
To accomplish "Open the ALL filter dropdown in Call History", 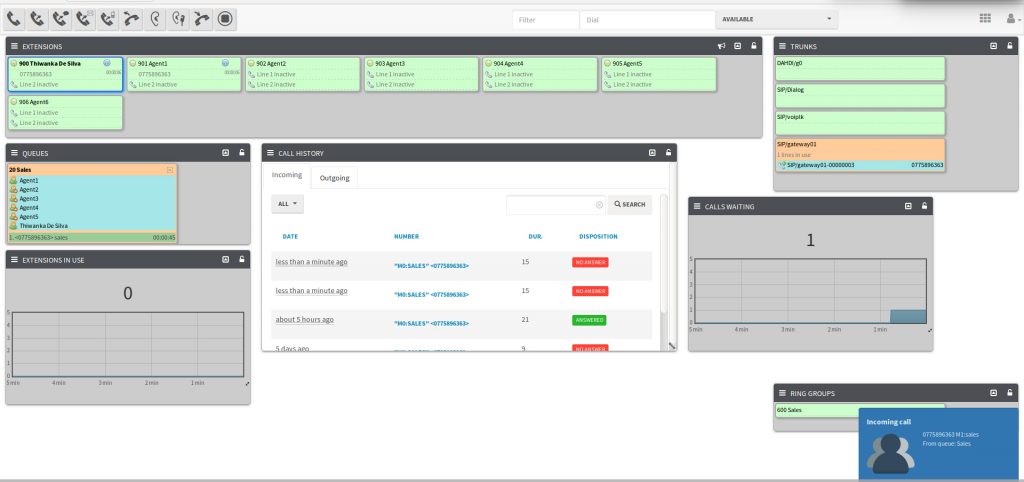I will pyautogui.click(x=287, y=204).
